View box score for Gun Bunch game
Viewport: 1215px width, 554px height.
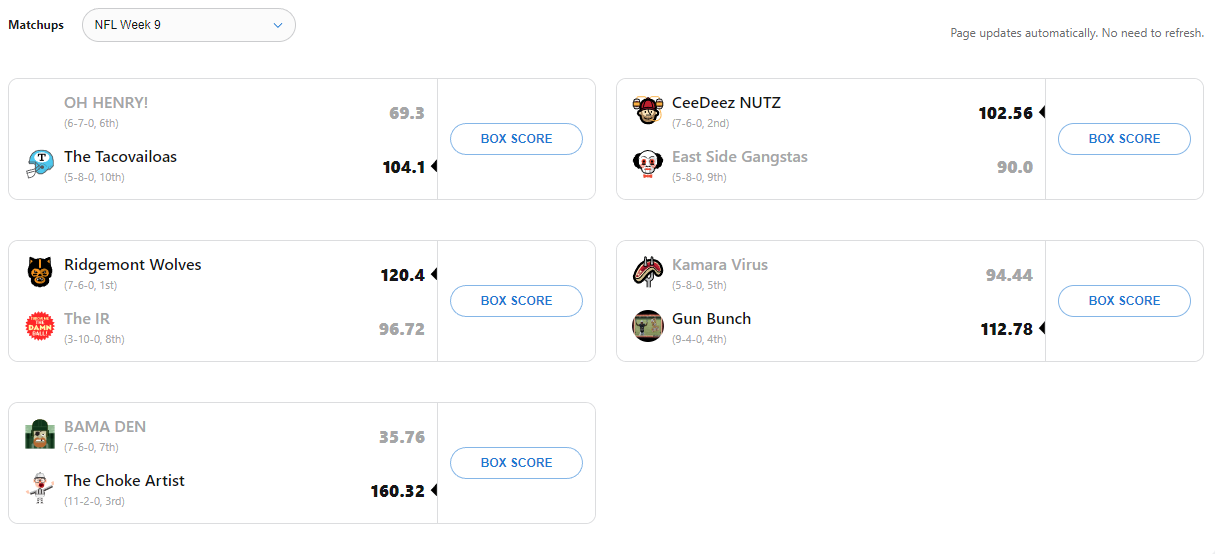pyautogui.click(x=1124, y=301)
